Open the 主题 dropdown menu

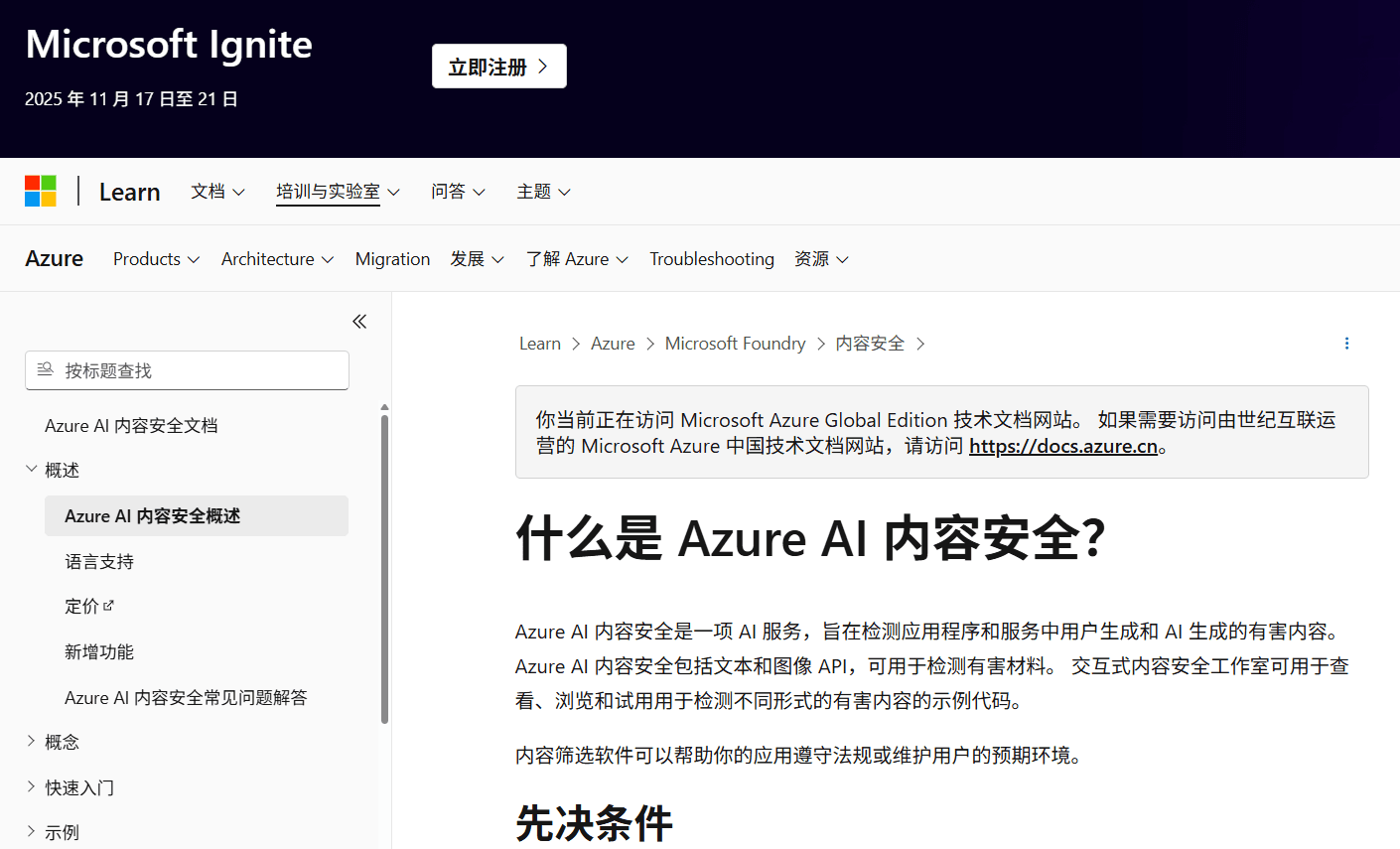click(x=543, y=192)
